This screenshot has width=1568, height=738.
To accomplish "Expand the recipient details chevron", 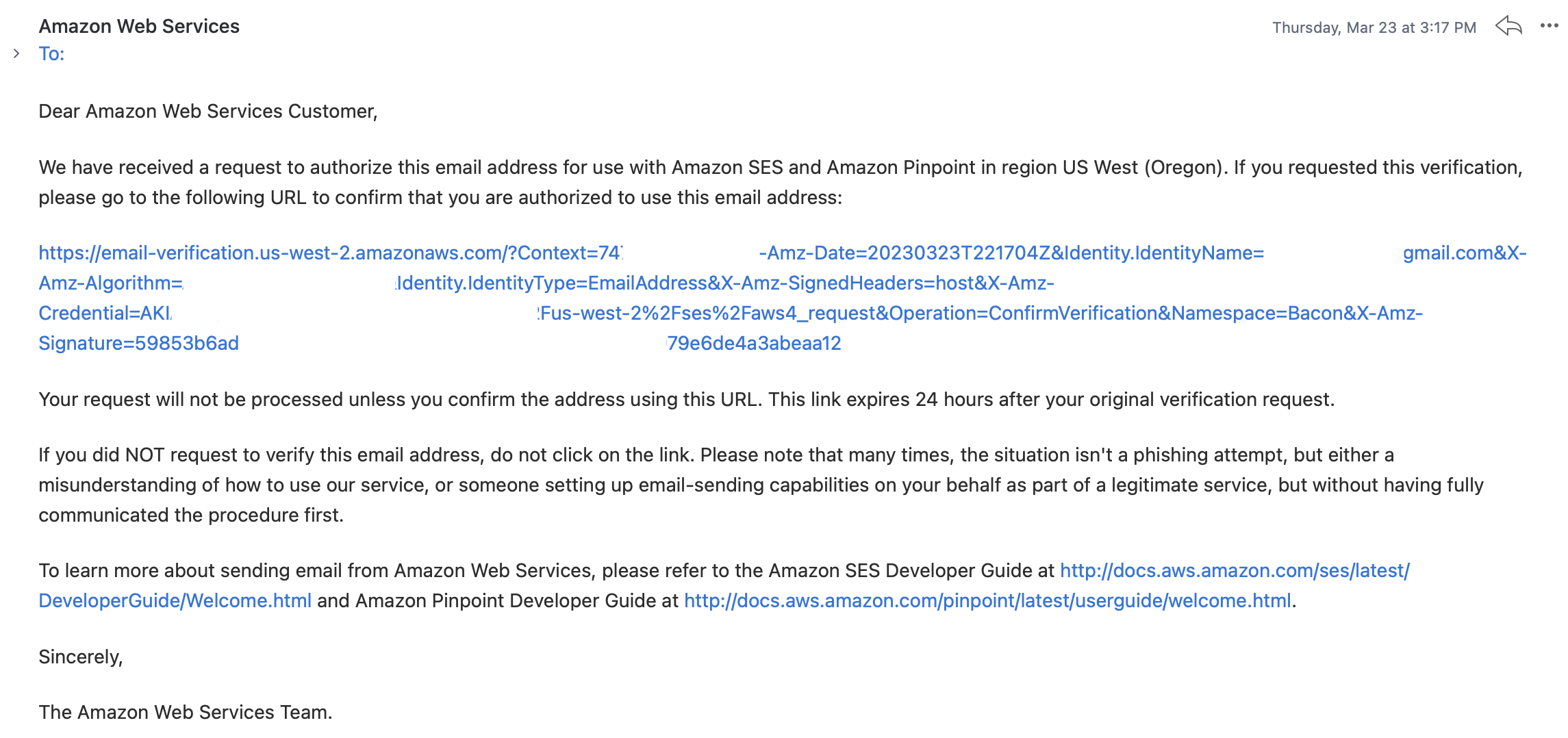I will (x=16, y=53).
